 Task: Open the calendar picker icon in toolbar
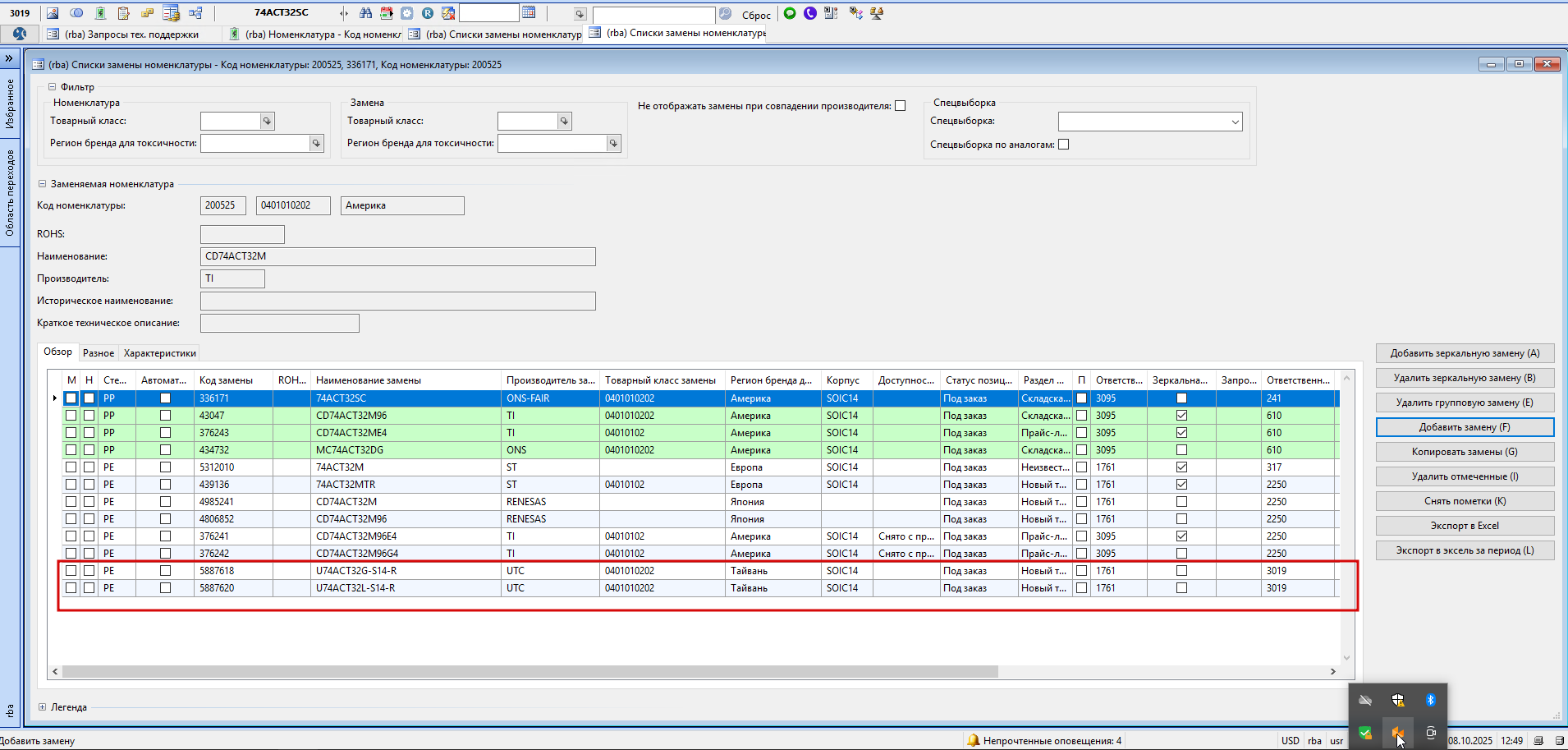(x=529, y=13)
